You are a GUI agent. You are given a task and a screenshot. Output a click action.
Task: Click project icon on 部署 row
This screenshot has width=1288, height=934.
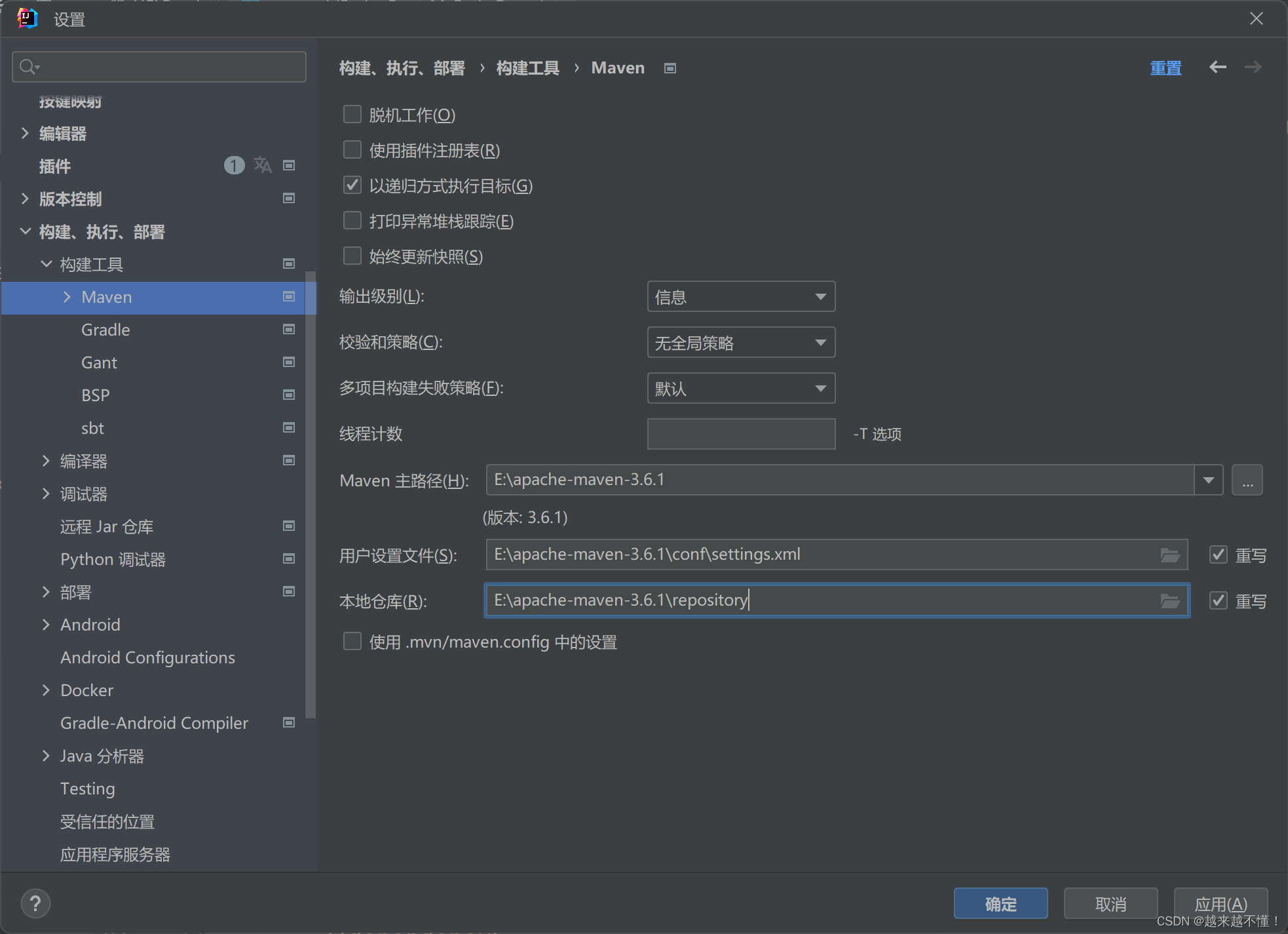tap(288, 591)
